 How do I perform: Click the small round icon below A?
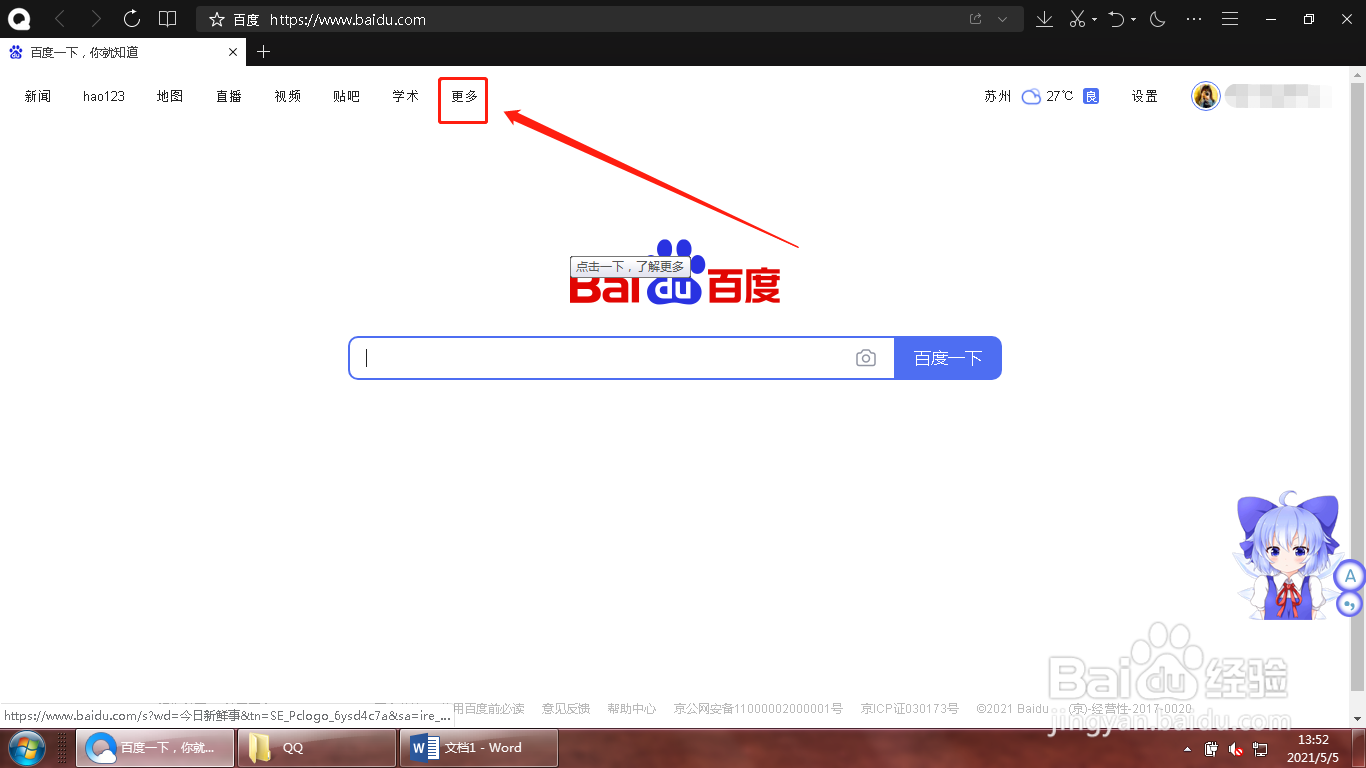tap(1350, 603)
